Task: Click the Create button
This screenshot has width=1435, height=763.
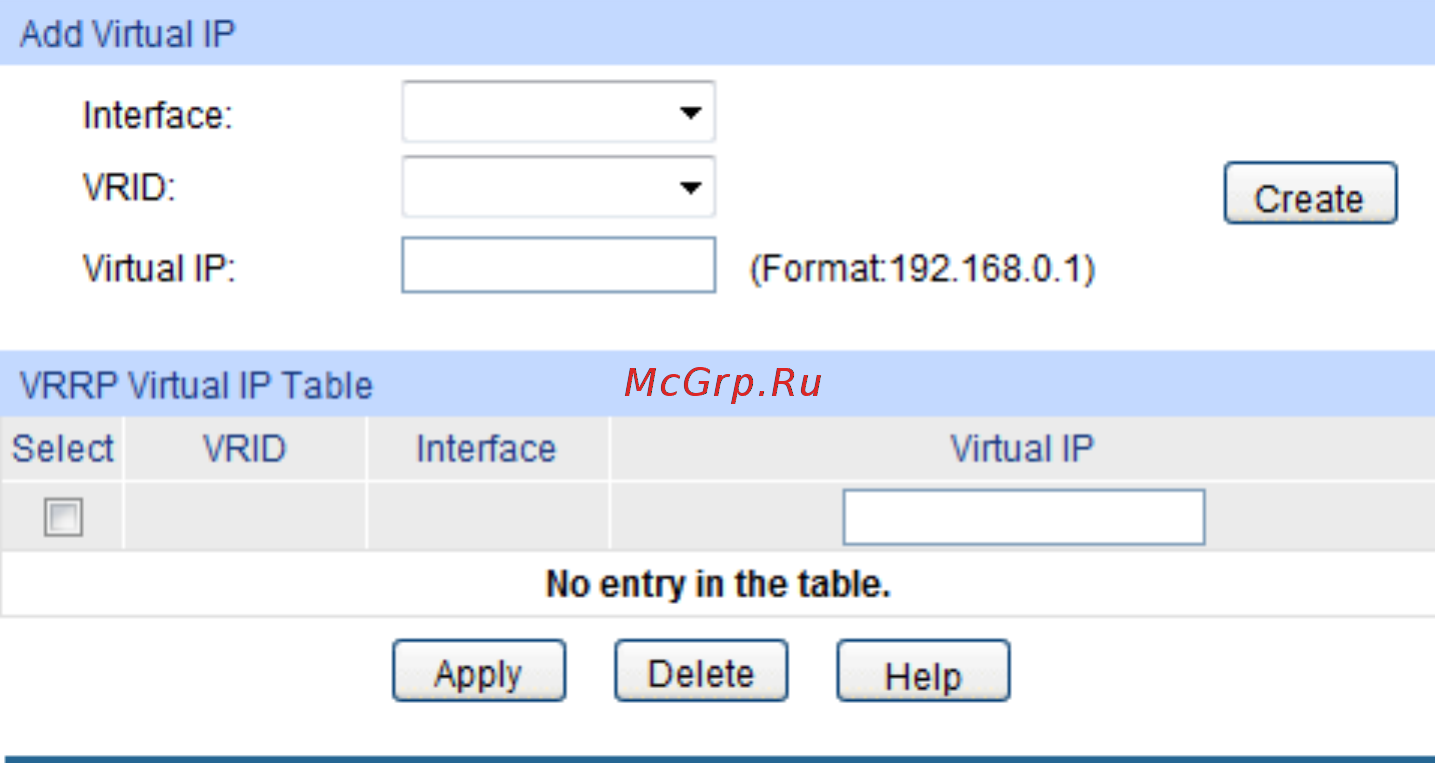Action: (x=1310, y=193)
